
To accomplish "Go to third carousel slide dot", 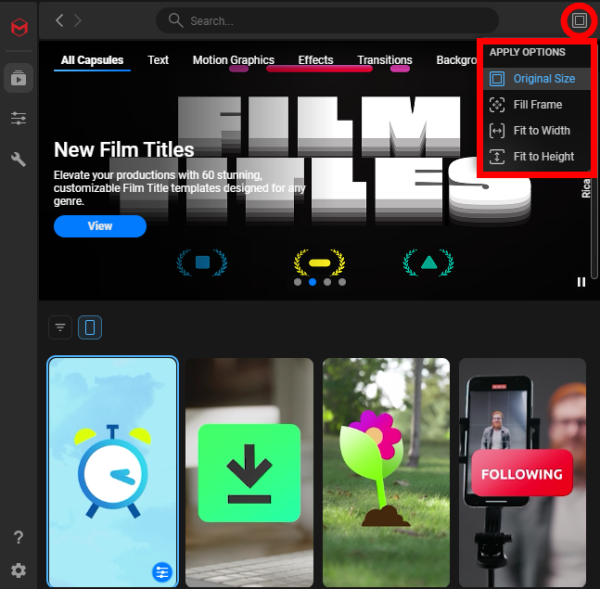I will (327, 282).
